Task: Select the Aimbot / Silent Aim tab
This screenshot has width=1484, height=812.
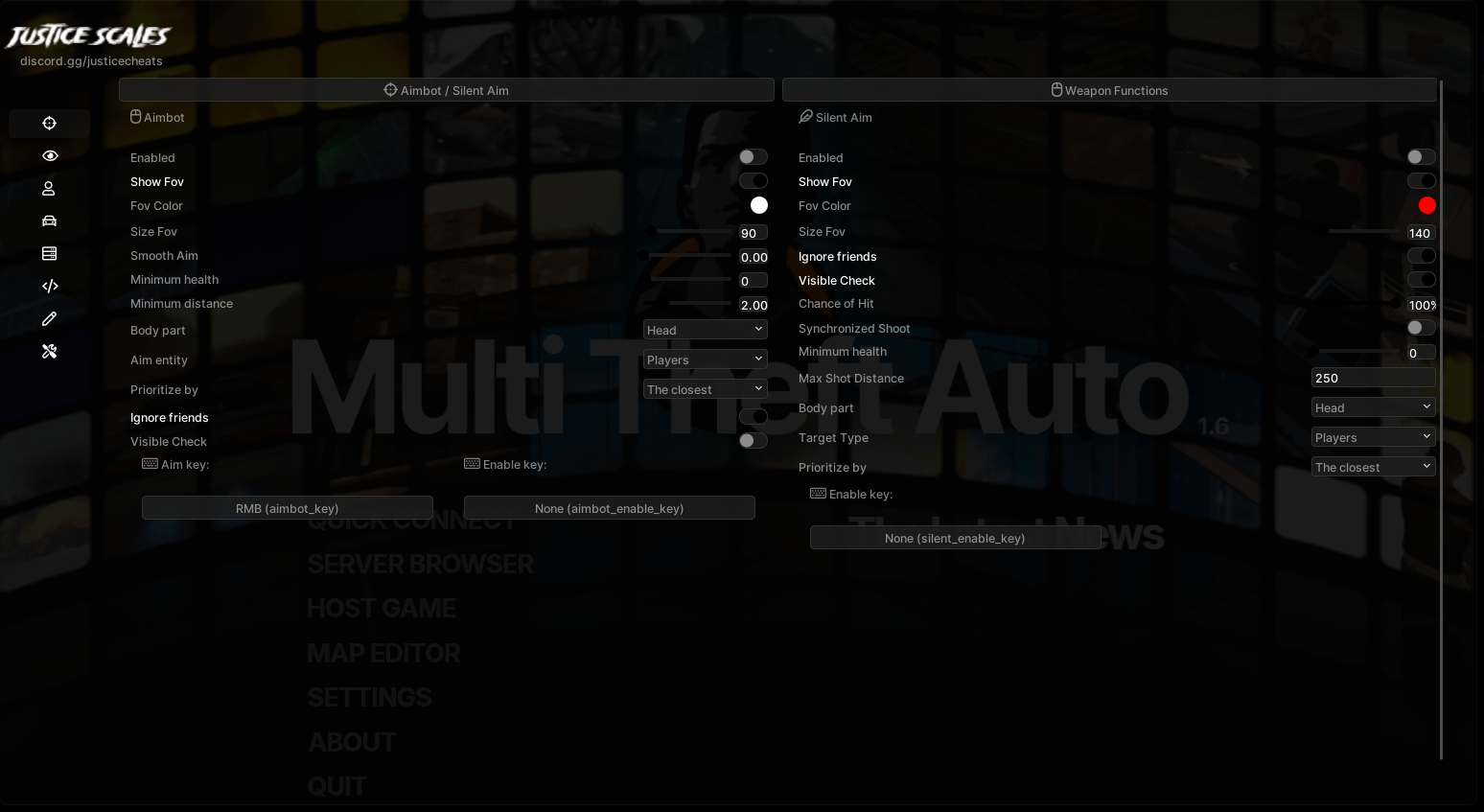Action: coord(446,90)
